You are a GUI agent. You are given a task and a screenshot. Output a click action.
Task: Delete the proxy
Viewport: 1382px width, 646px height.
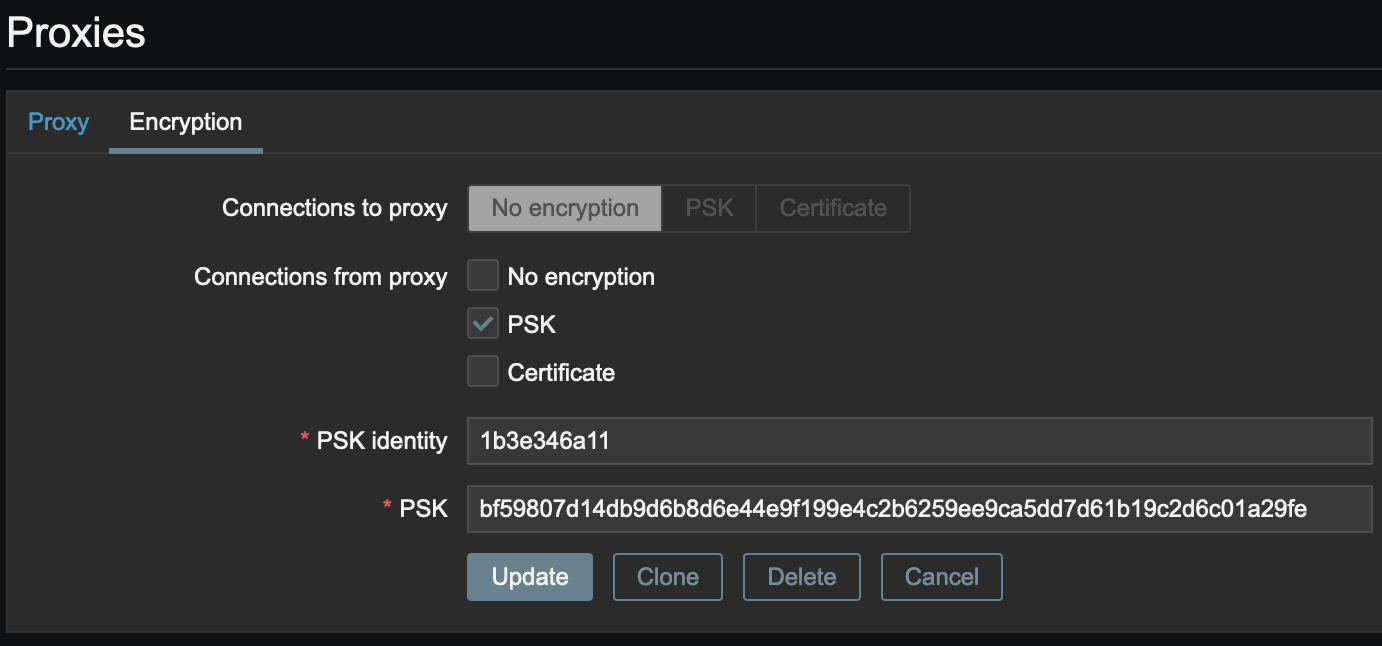(802, 577)
